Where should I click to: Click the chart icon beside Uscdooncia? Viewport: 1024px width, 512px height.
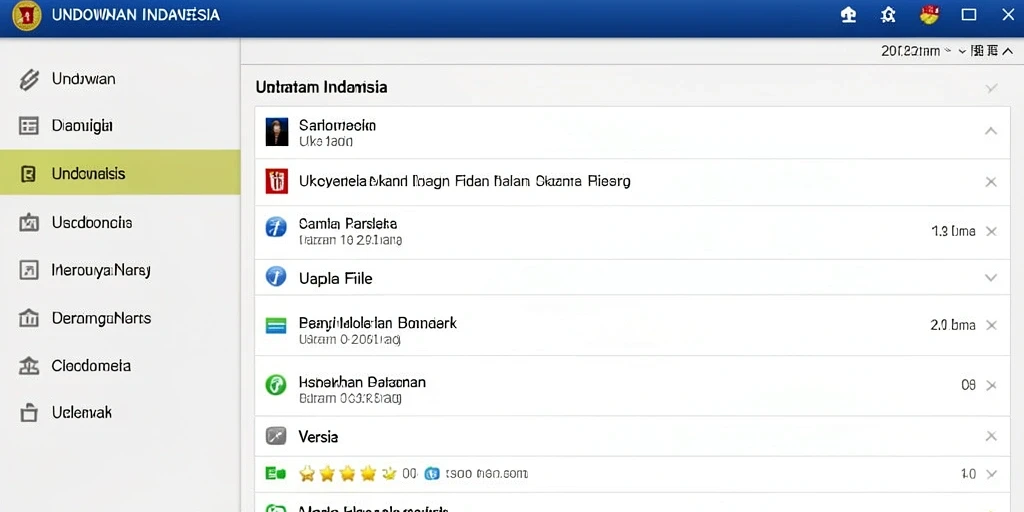coord(29,223)
